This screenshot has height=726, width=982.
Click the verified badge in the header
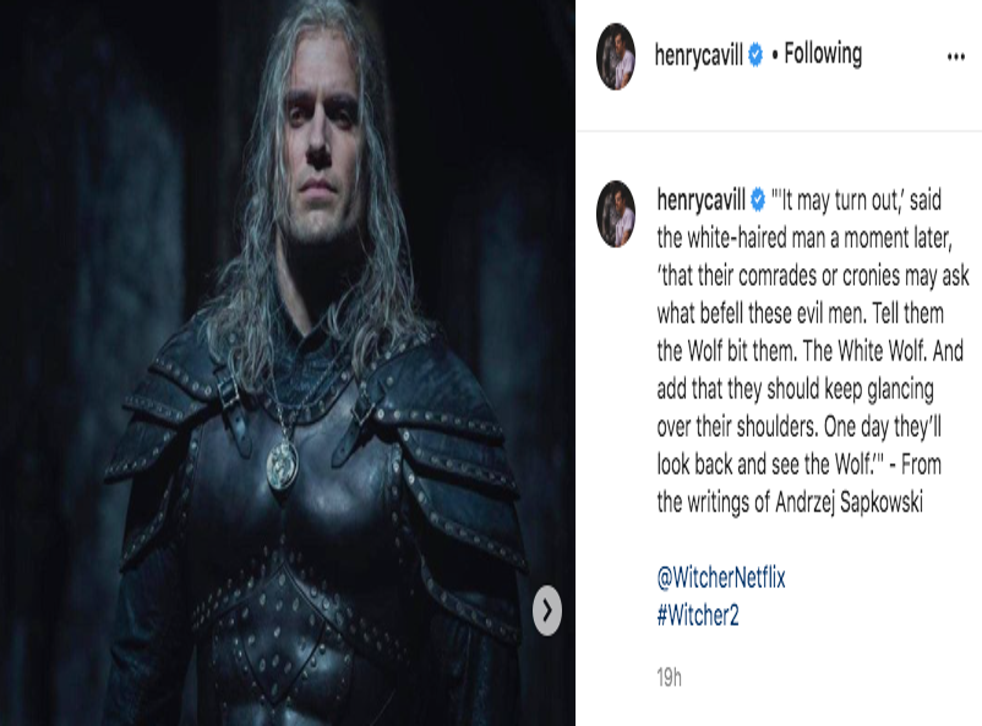(x=756, y=55)
